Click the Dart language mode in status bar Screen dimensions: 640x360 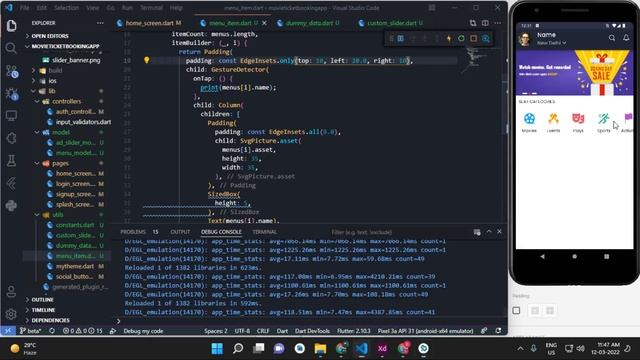pos(282,331)
